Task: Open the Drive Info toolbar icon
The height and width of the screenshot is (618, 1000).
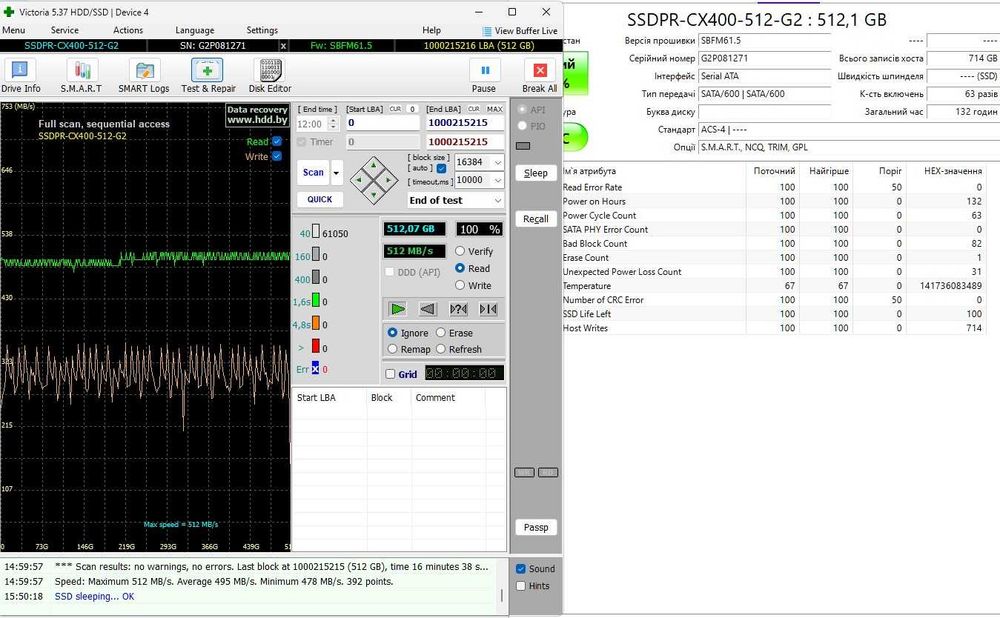Action: click(x=20, y=70)
